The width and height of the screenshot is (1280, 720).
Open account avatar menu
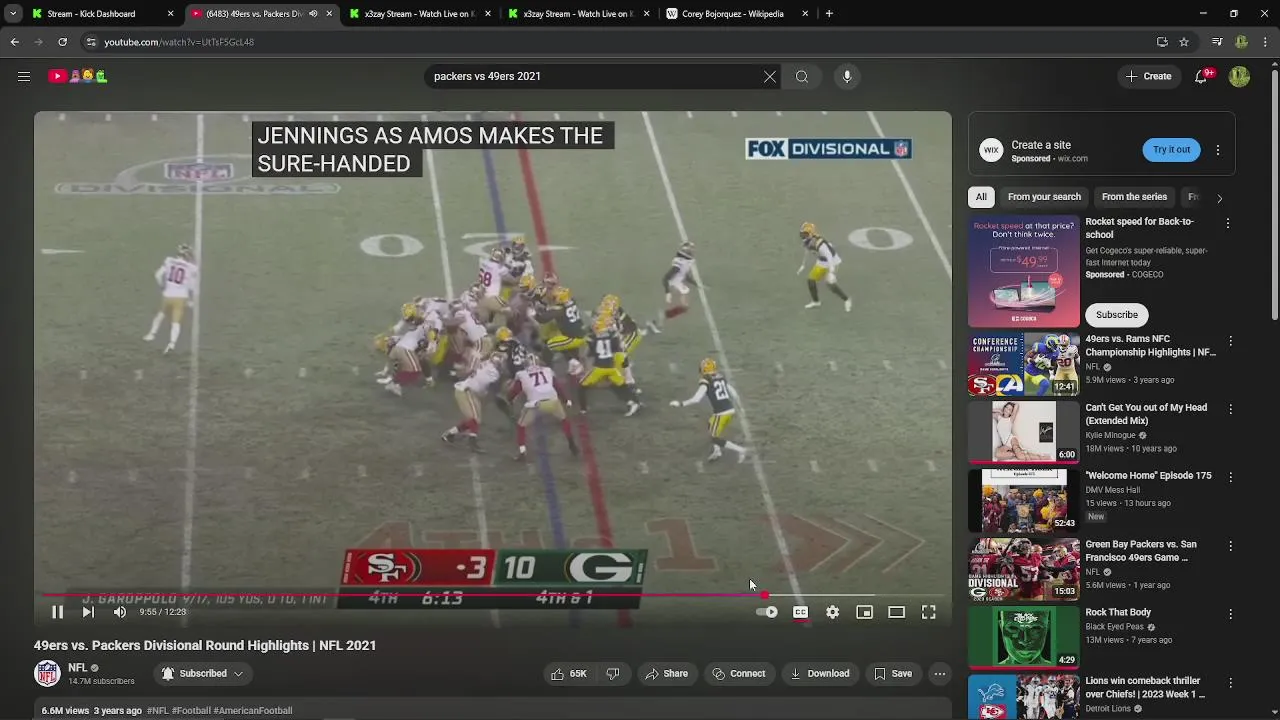[1239, 76]
